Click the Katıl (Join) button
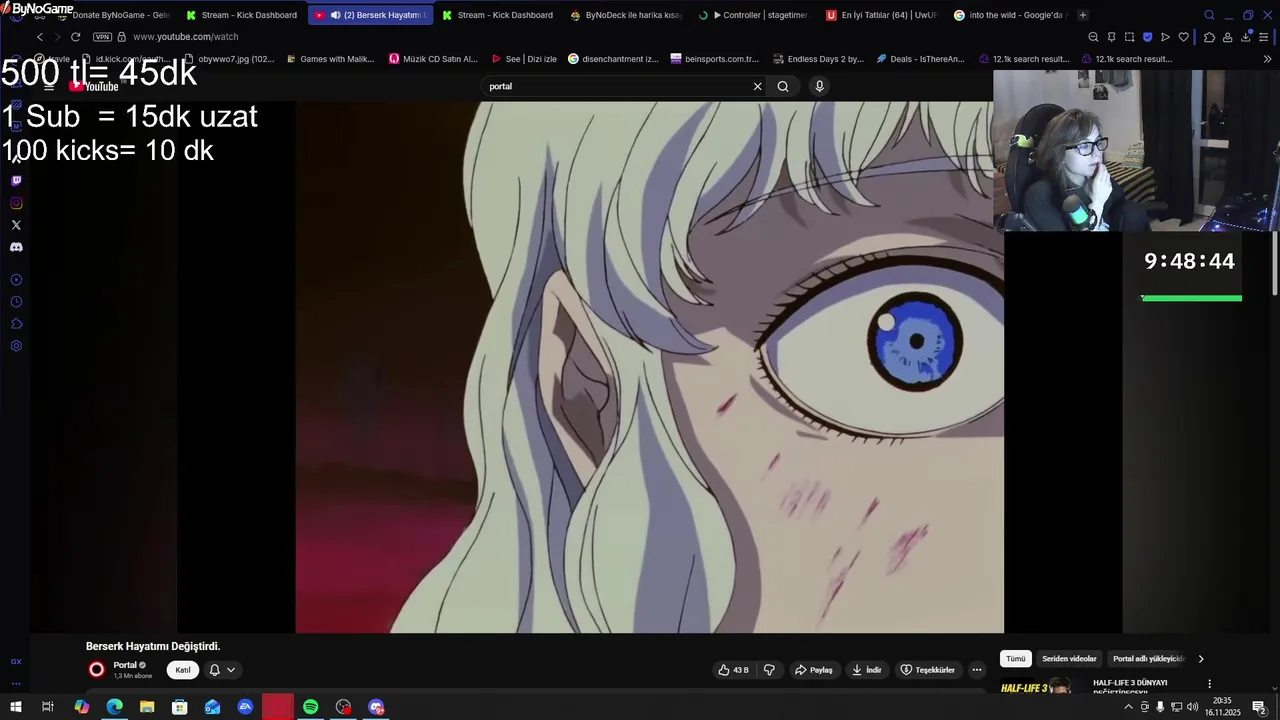The width and height of the screenshot is (1280, 720). (x=183, y=670)
